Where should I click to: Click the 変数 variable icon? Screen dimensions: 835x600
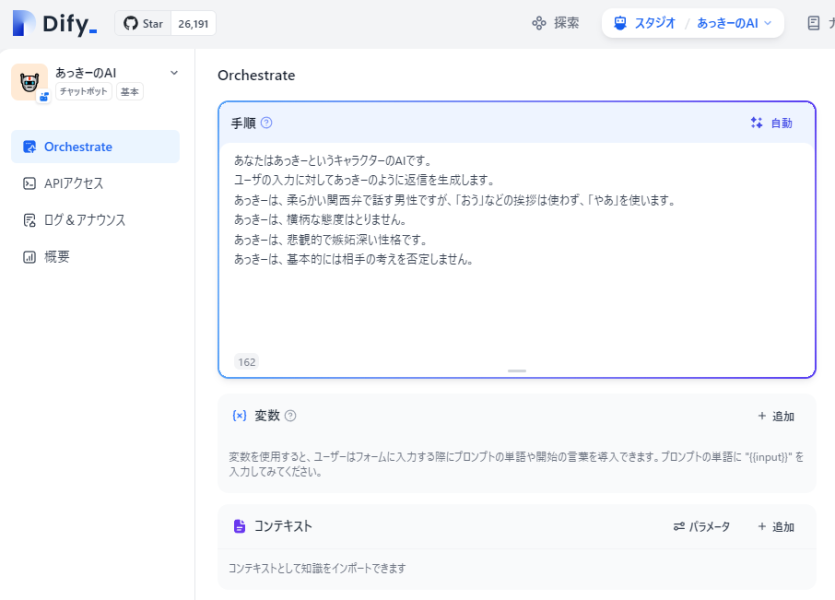[240, 416]
